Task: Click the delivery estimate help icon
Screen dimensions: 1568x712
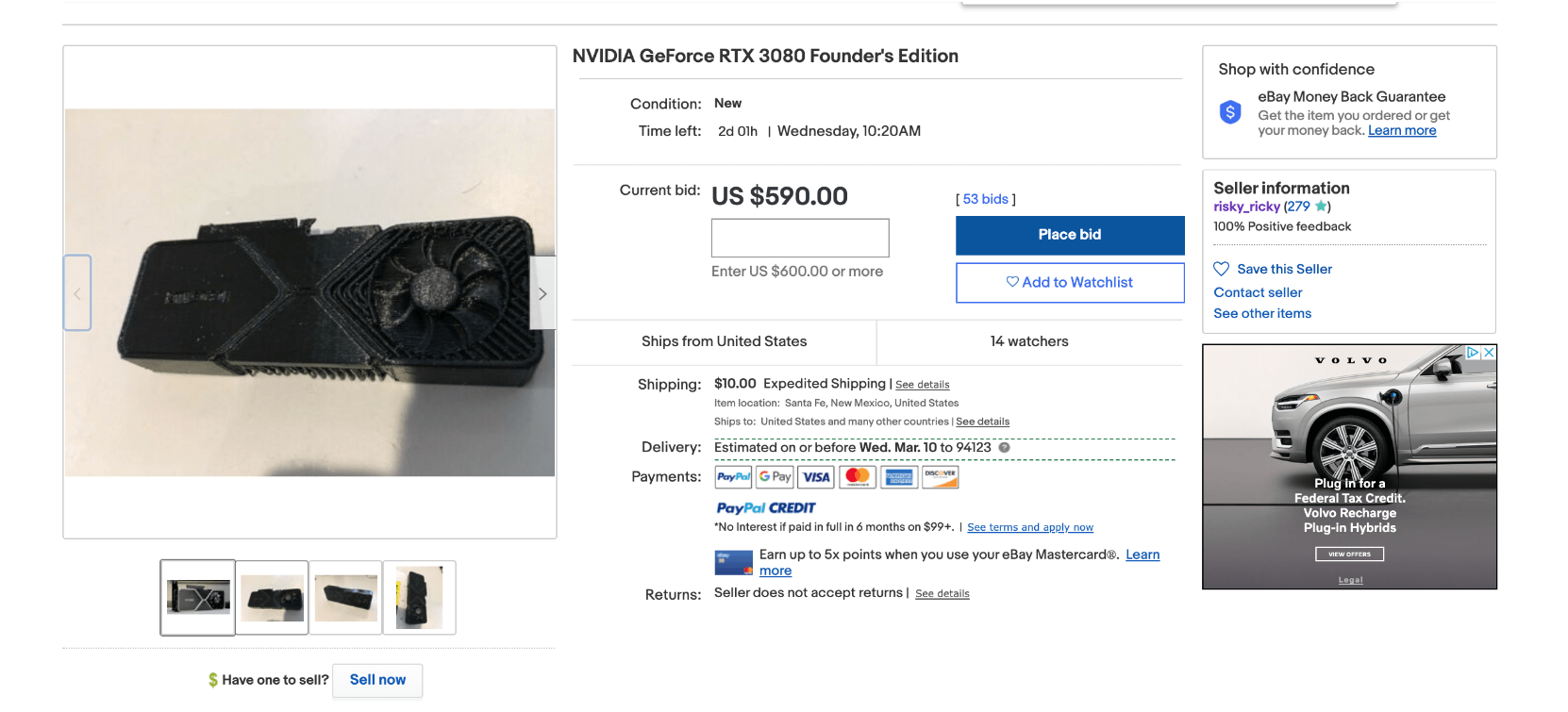Action: tap(1004, 448)
